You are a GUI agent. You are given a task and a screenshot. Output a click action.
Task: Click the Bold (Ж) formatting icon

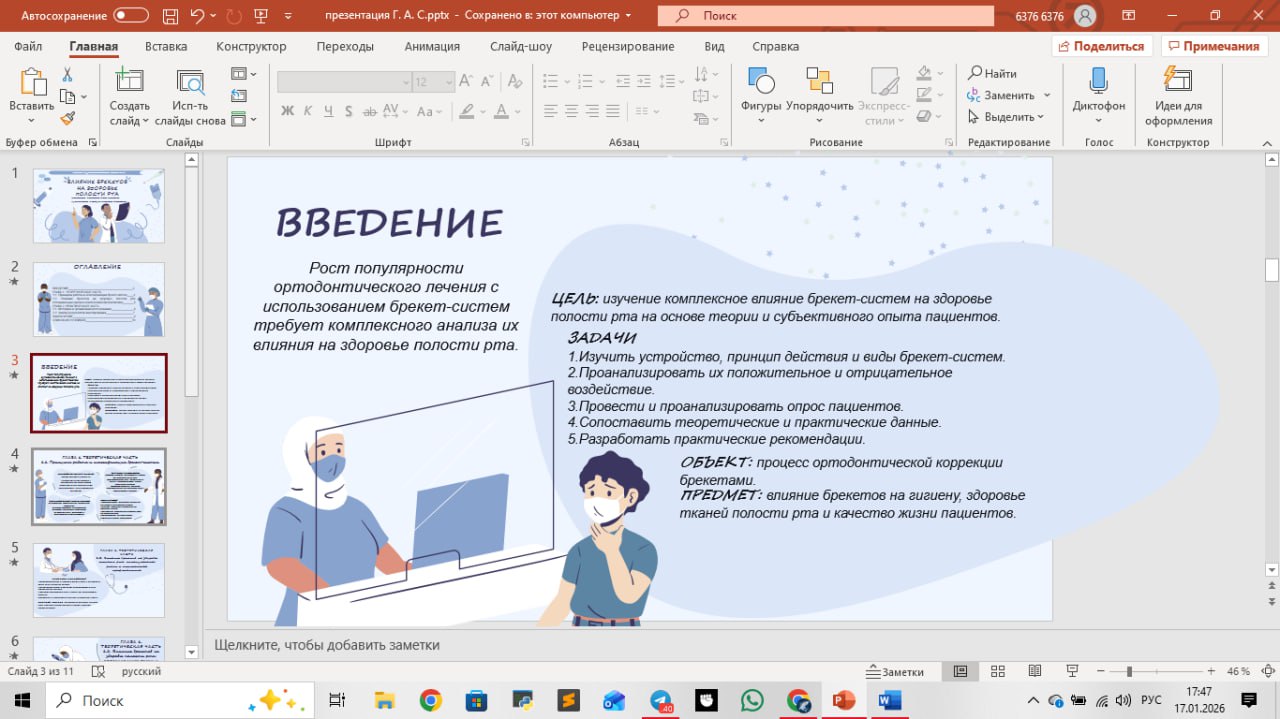tap(287, 110)
